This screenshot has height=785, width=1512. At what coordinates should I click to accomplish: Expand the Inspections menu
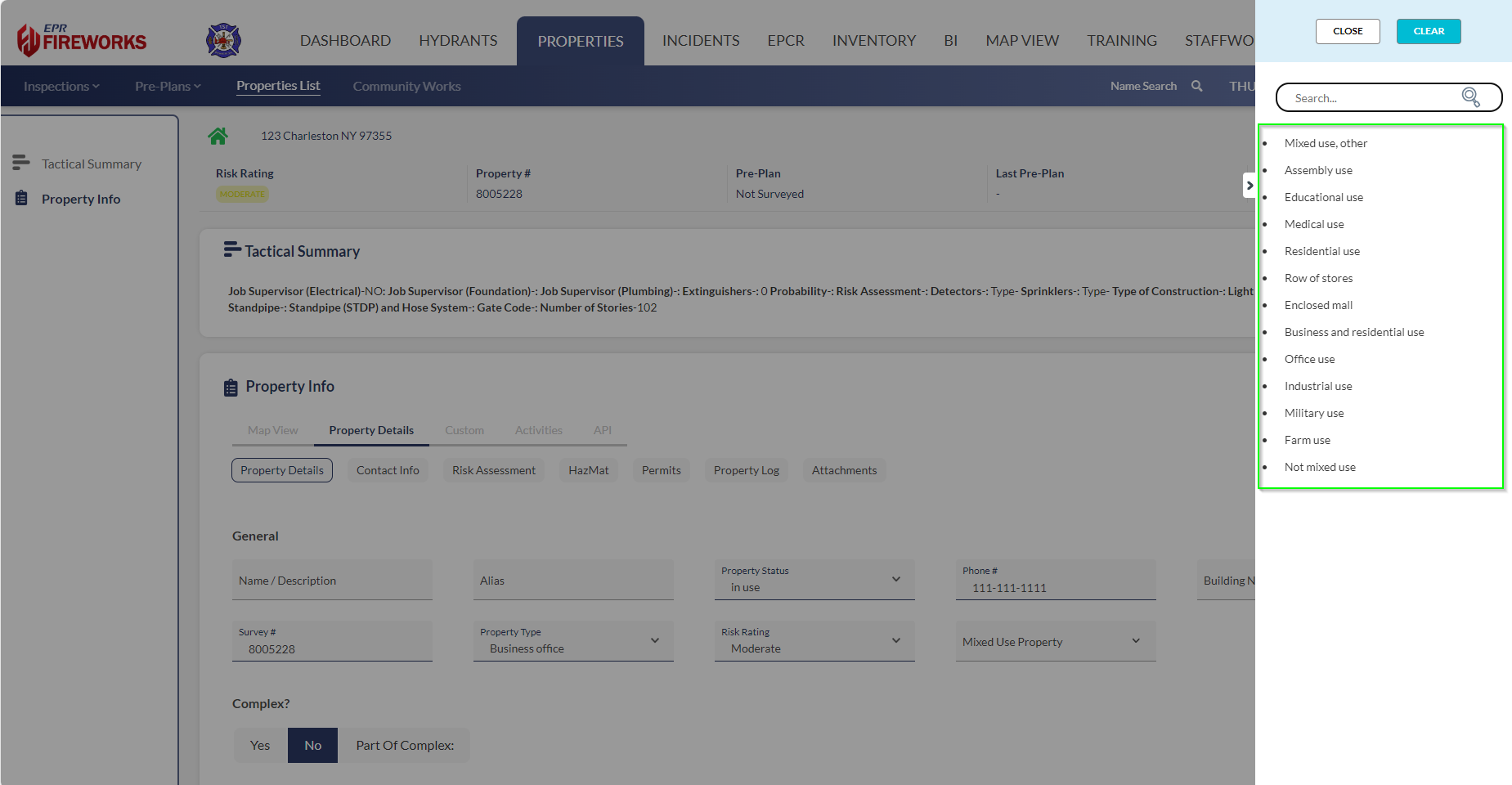tap(61, 87)
